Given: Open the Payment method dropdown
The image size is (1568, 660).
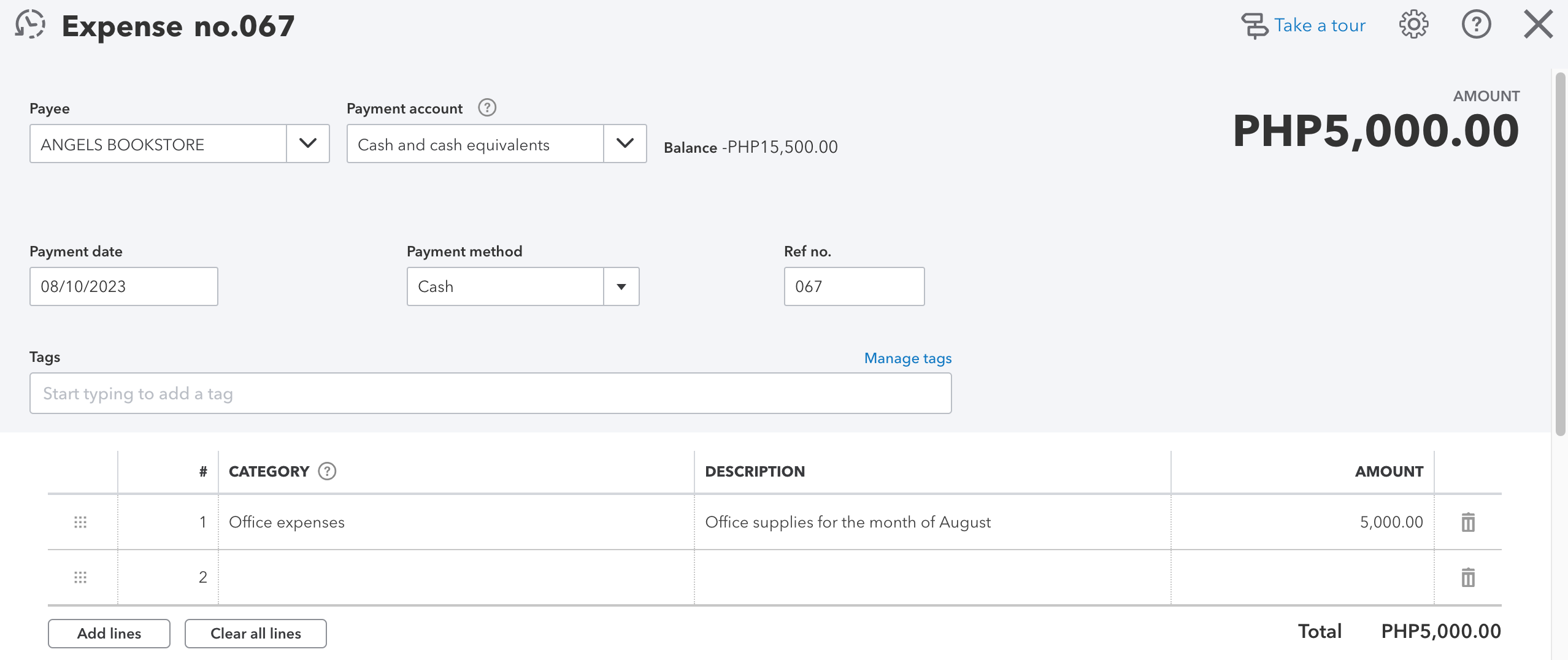Looking at the screenshot, I should [x=621, y=286].
